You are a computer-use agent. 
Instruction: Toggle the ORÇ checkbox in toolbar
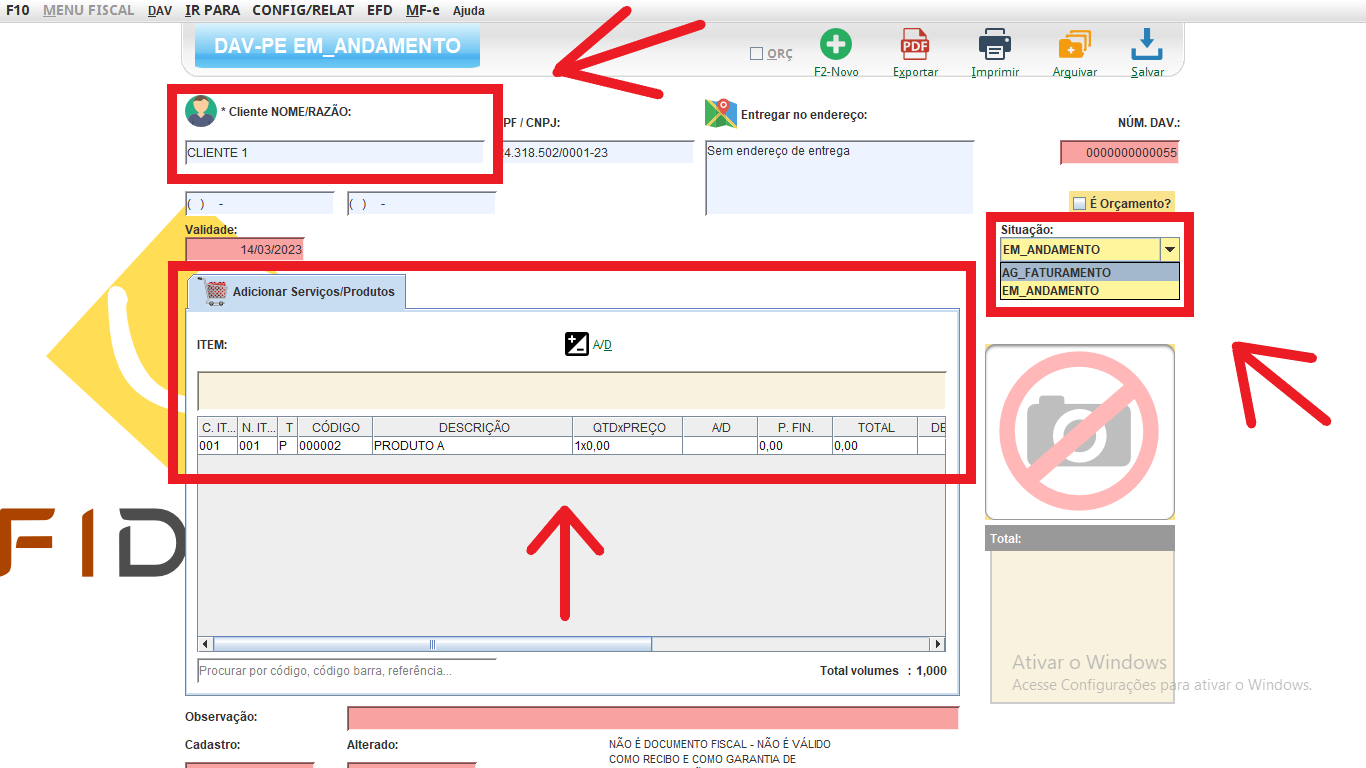756,54
